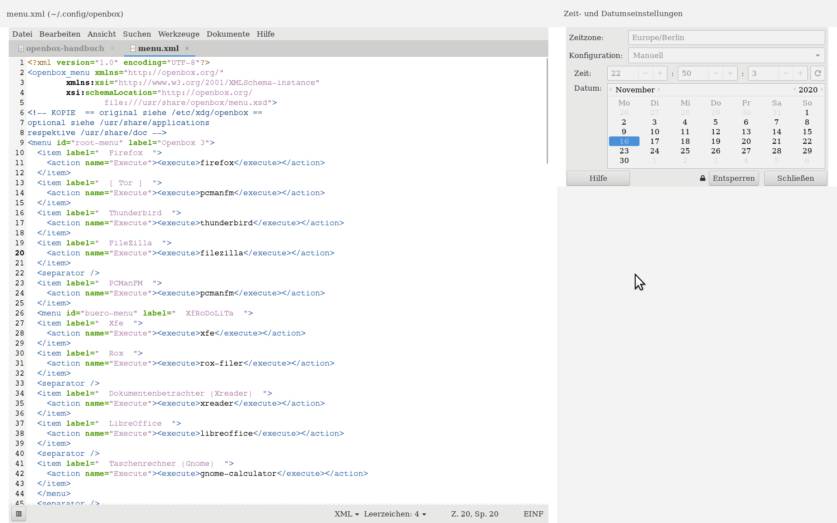Switch to the openbox-handbuch tab
Image resolution: width=837 pixels, height=523 pixels.
pyautogui.click(x=63, y=48)
